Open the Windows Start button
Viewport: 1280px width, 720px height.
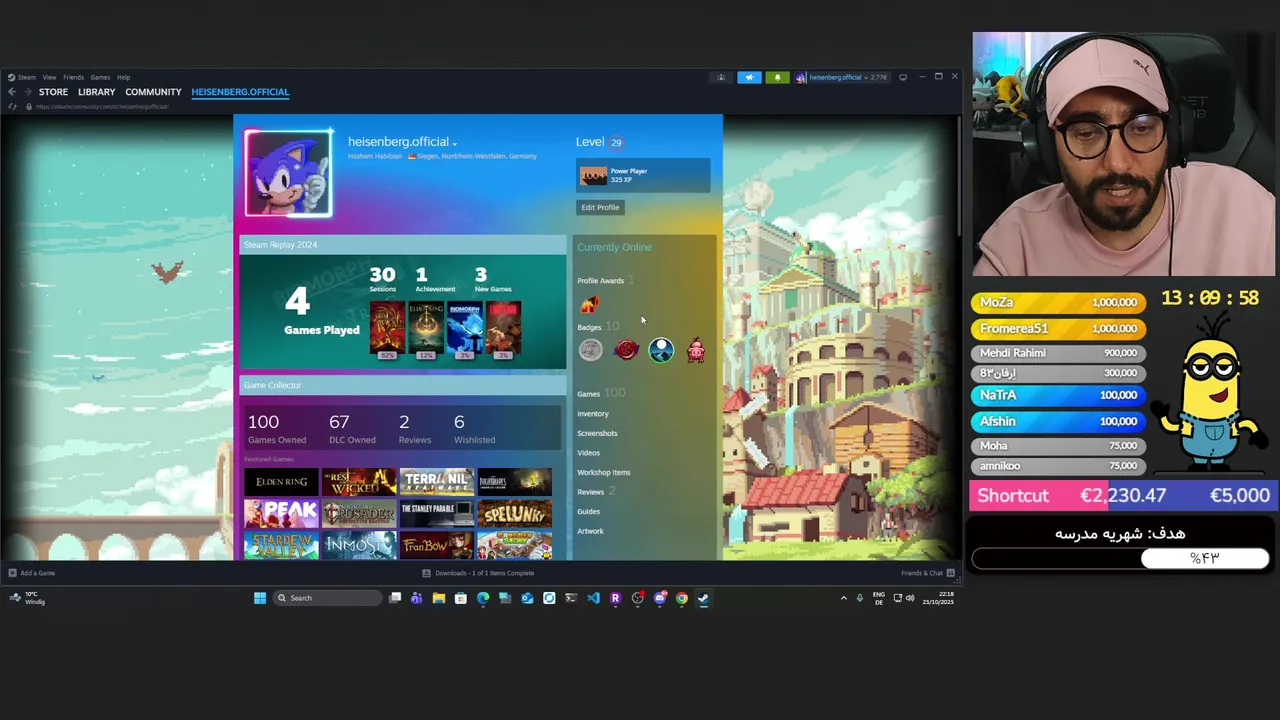260,598
